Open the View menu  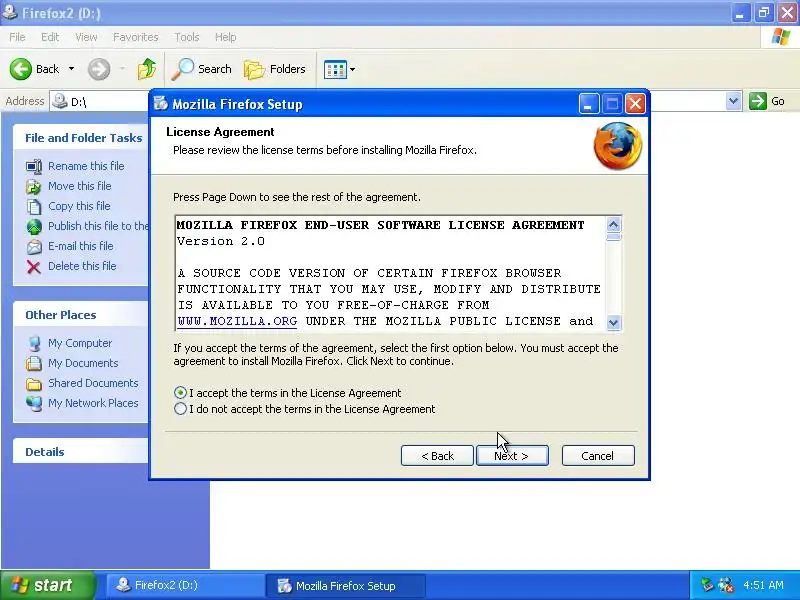click(x=86, y=37)
